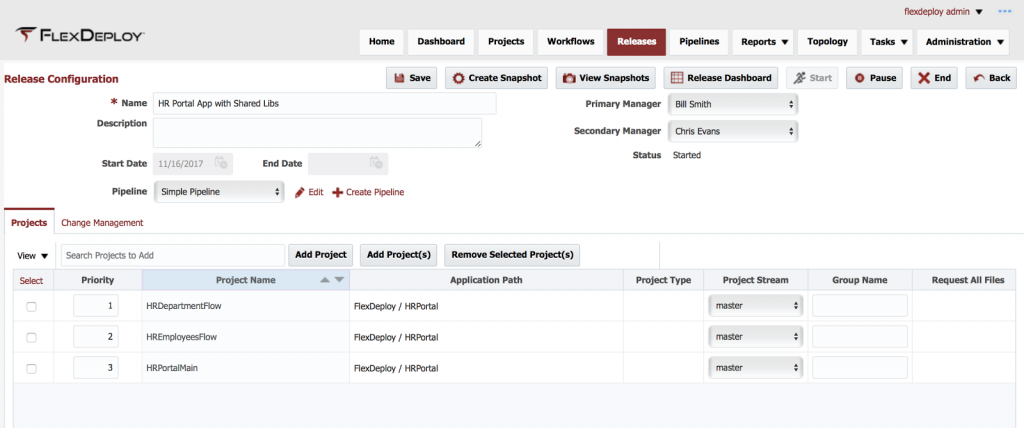Select the Projects sub-tab

pos(29,223)
